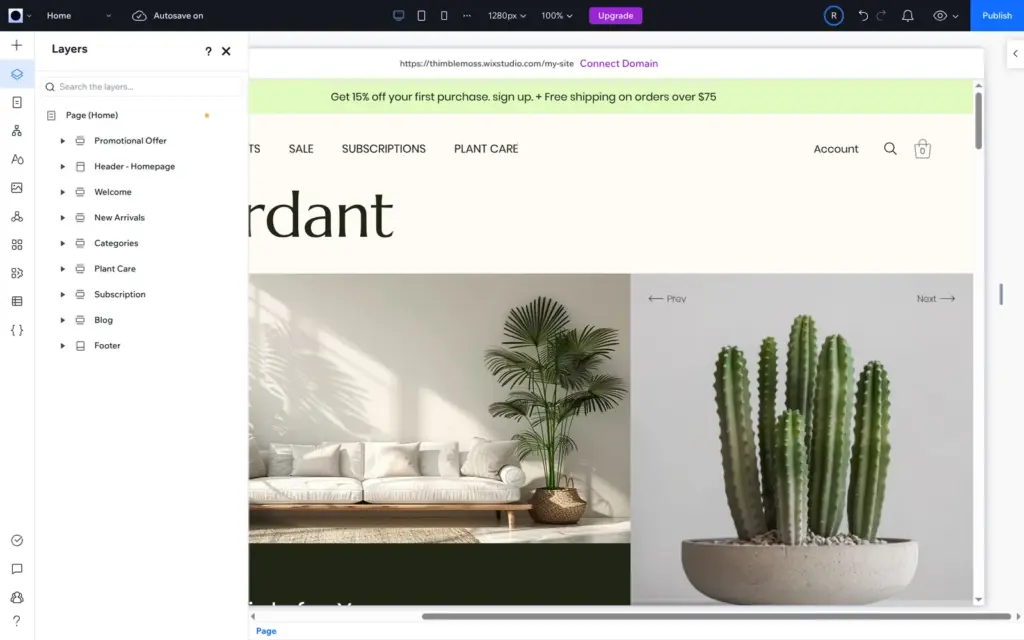Expand the Plant Care layer

click(63, 269)
